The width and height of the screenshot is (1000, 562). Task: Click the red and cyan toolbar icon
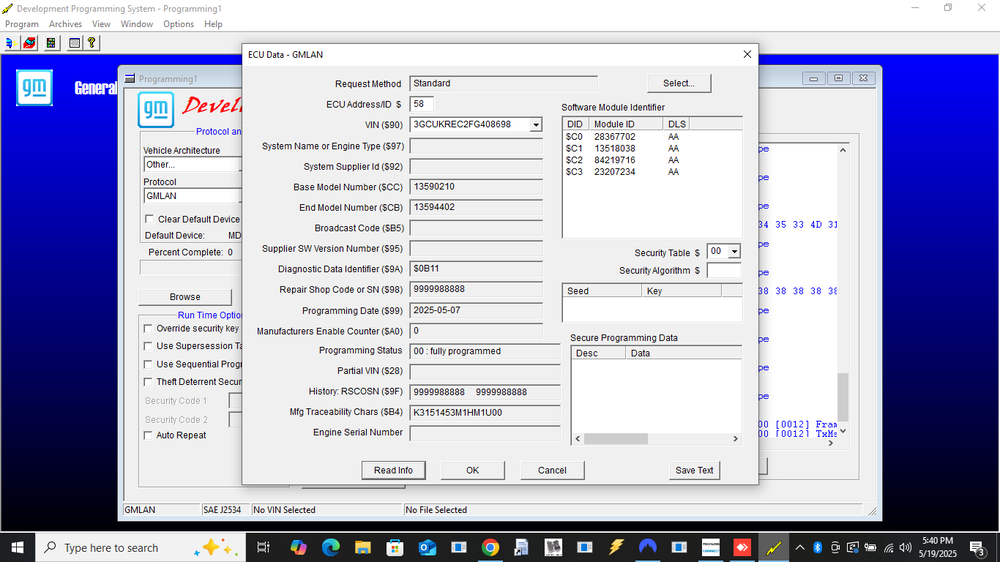[29, 43]
